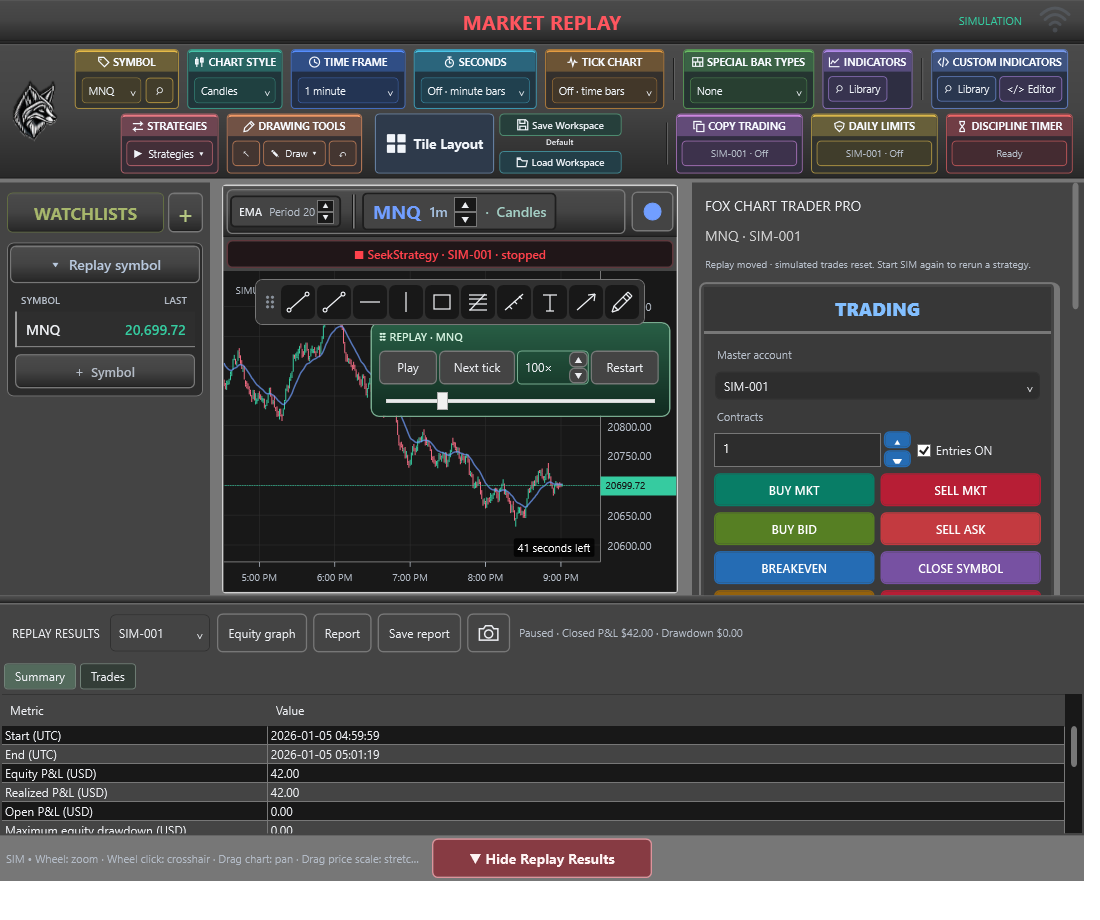Viewport: 1100px width, 920px height.
Task: Grab the drawing toolbar drag handle
Action: (x=269, y=302)
